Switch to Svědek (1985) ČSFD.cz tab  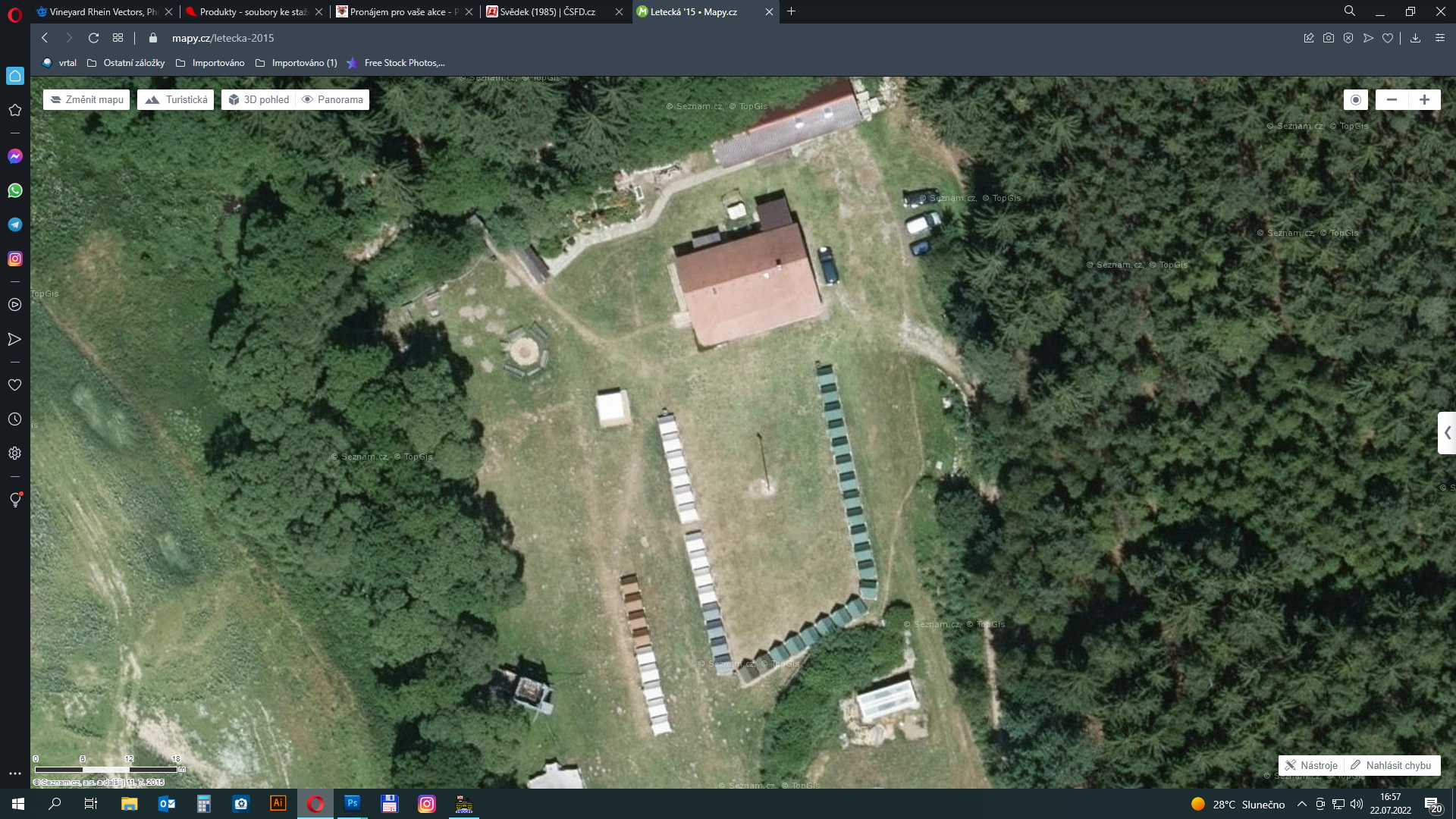[x=548, y=11]
